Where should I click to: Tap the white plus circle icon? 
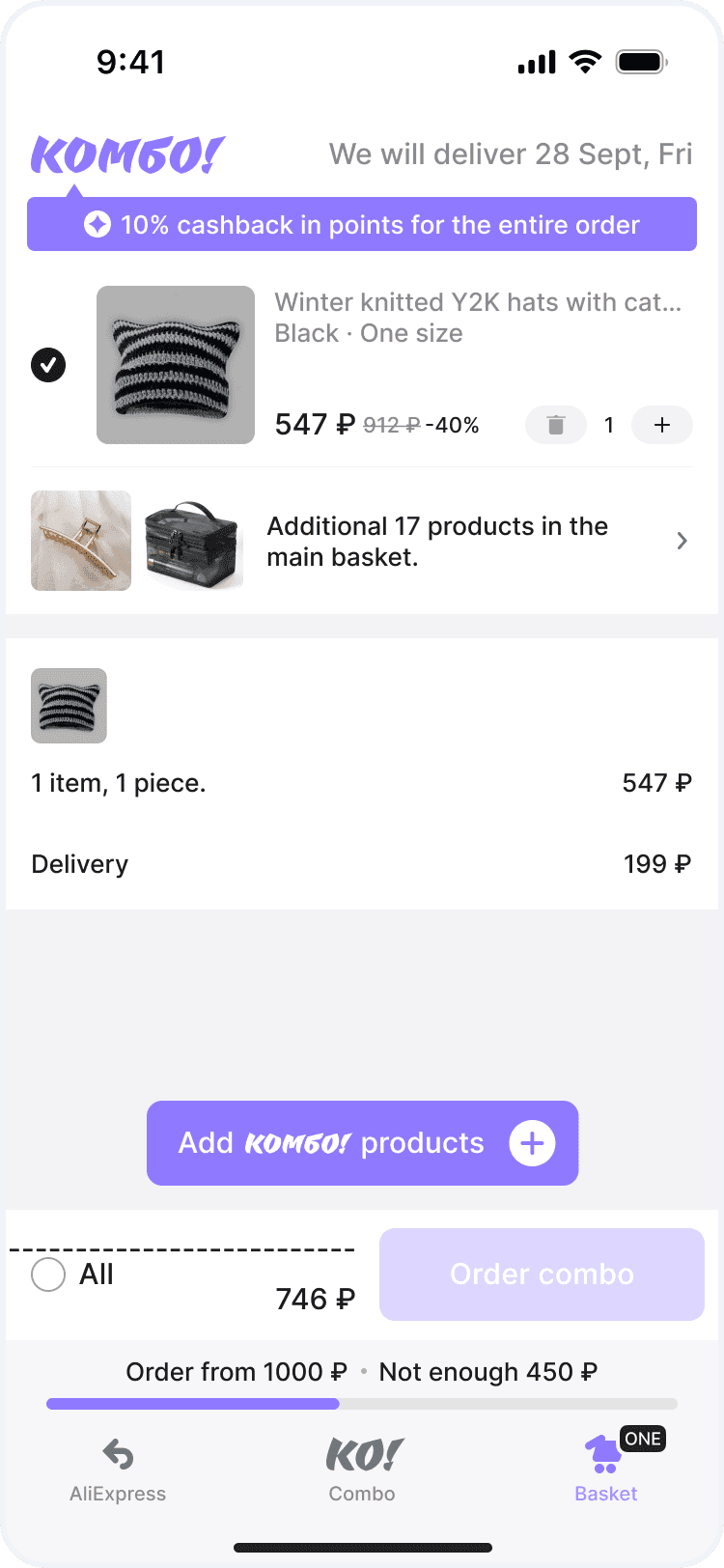pyautogui.click(x=532, y=1143)
